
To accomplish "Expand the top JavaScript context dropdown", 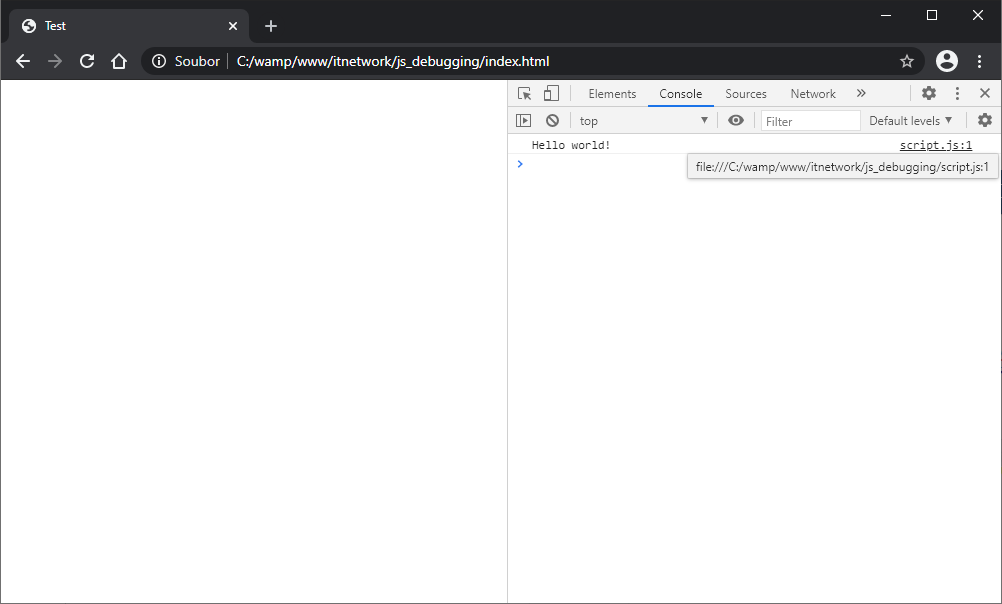I will (643, 120).
